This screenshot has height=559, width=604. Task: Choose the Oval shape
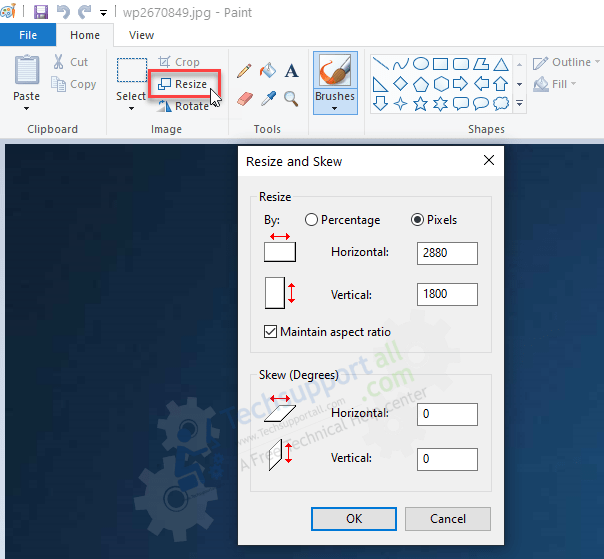(421, 64)
